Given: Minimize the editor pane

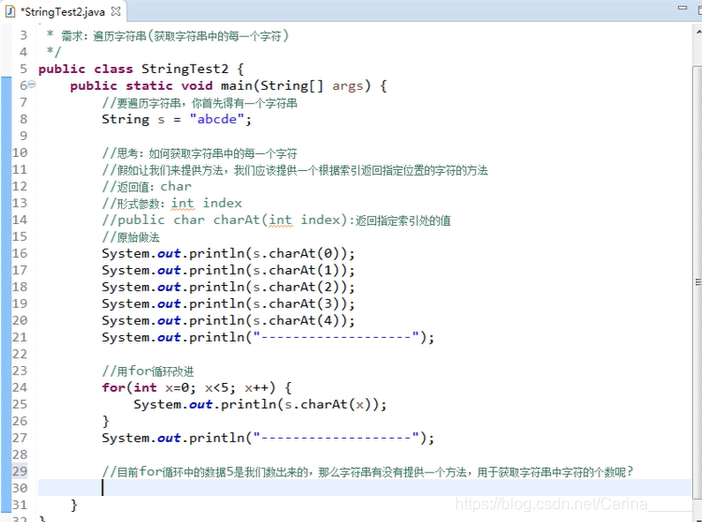Looking at the screenshot, I should tap(682, 8).
